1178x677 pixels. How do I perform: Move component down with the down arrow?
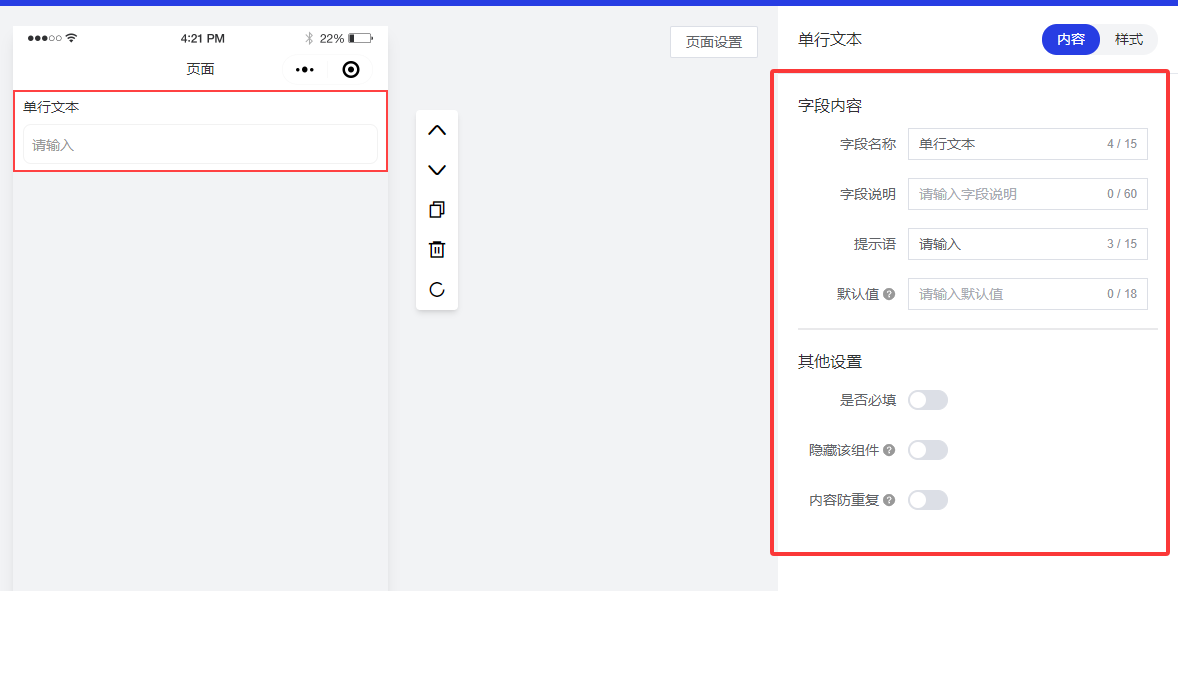click(437, 170)
